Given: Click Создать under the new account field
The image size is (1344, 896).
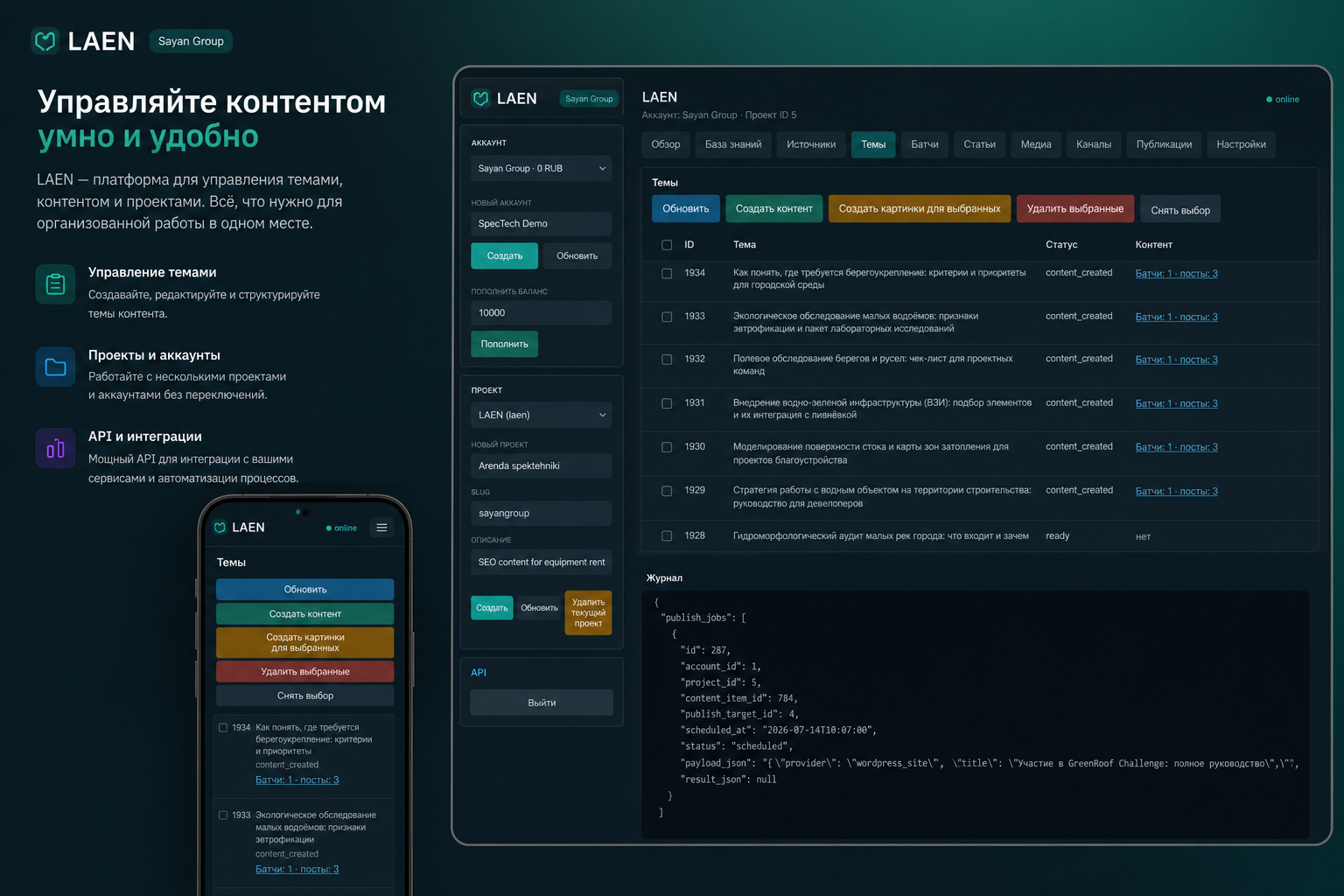Looking at the screenshot, I should click(x=505, y=255).
